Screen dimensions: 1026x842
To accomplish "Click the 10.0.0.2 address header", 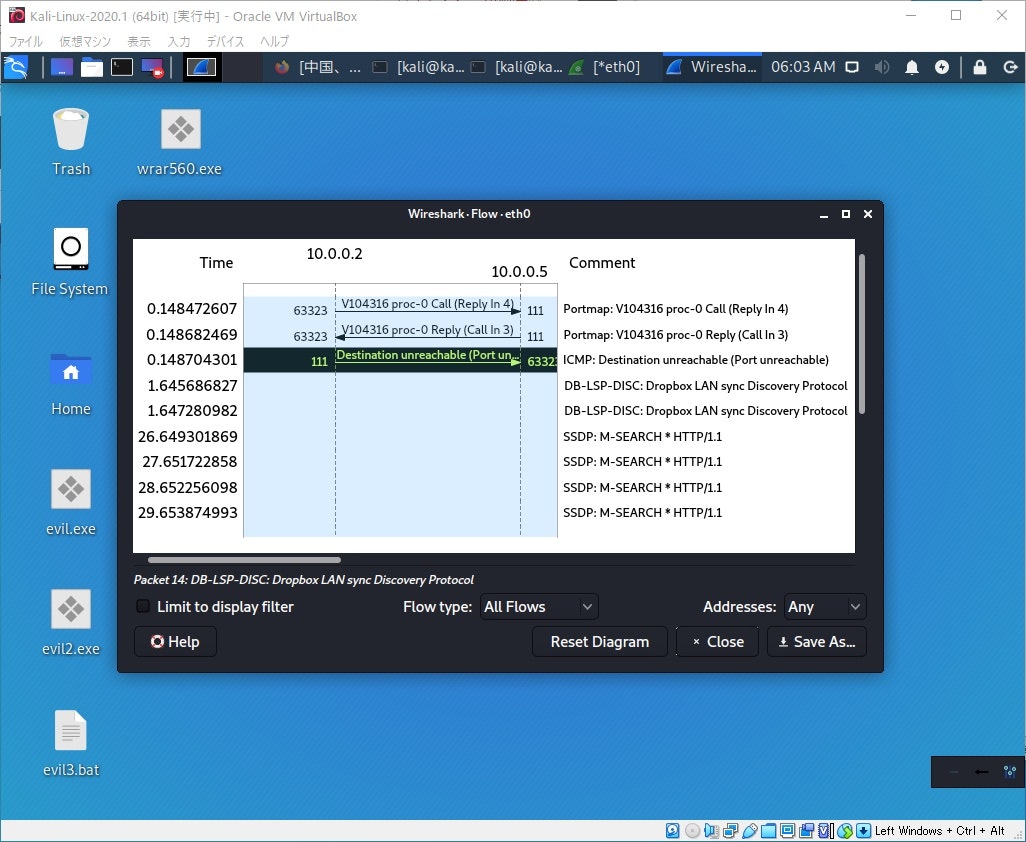I will [334, 254].
